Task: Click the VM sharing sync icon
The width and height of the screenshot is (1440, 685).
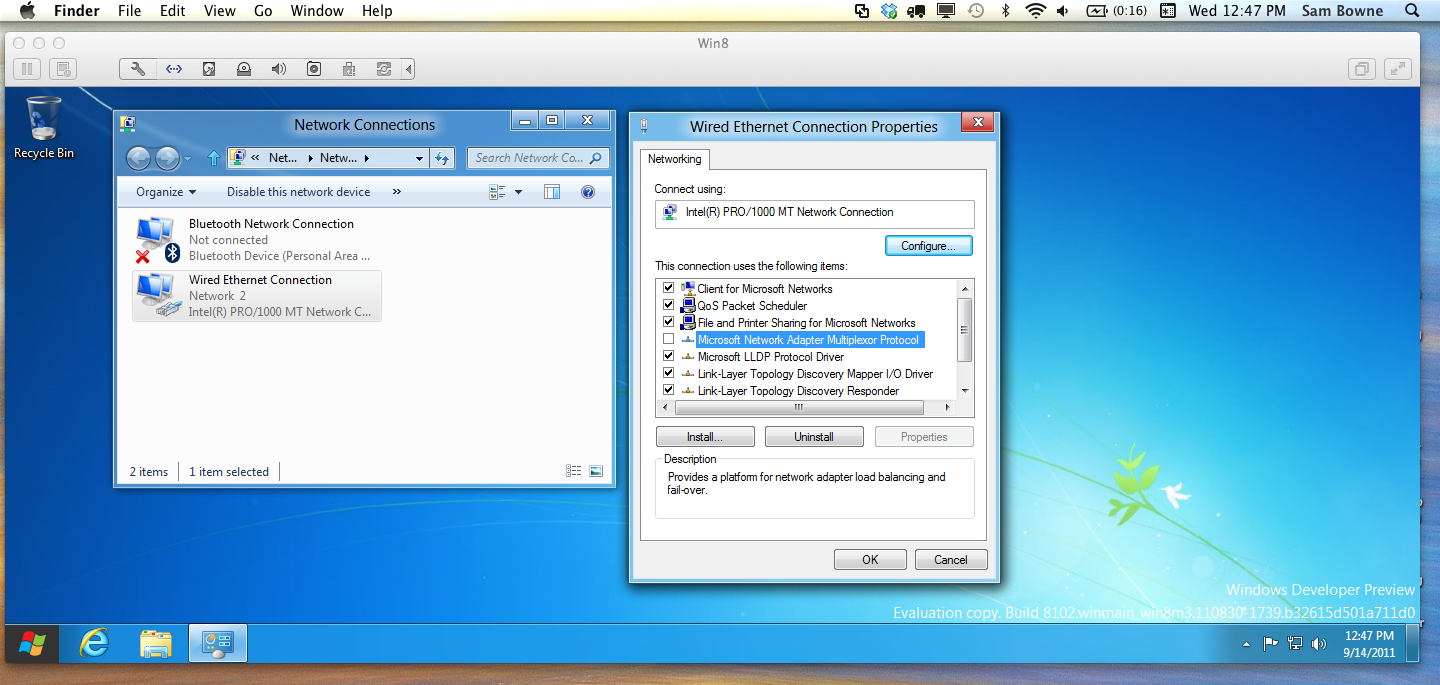Action: [x=384, y=69]
